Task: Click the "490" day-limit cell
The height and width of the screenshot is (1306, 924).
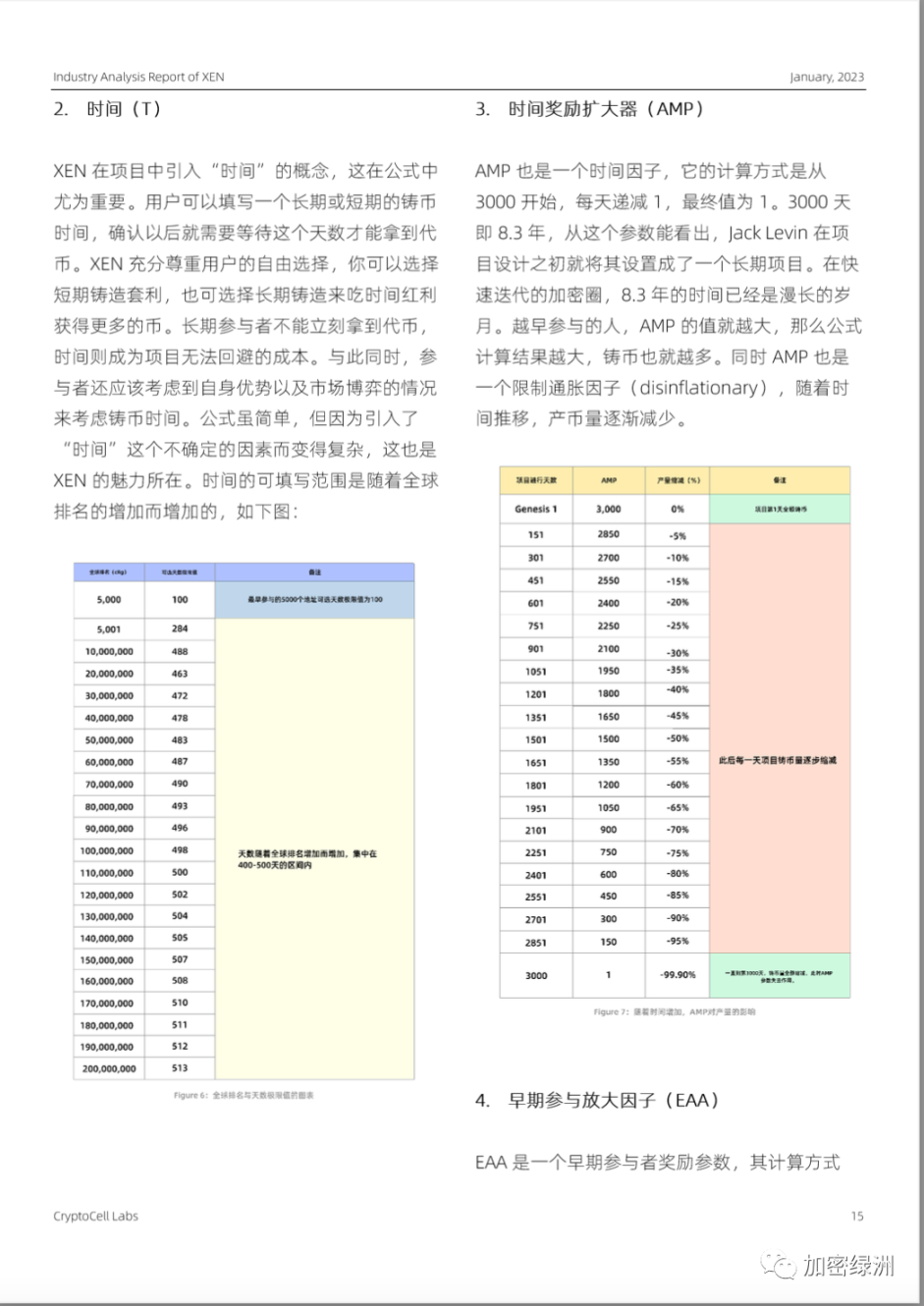Action: click(x=180, y=784)
